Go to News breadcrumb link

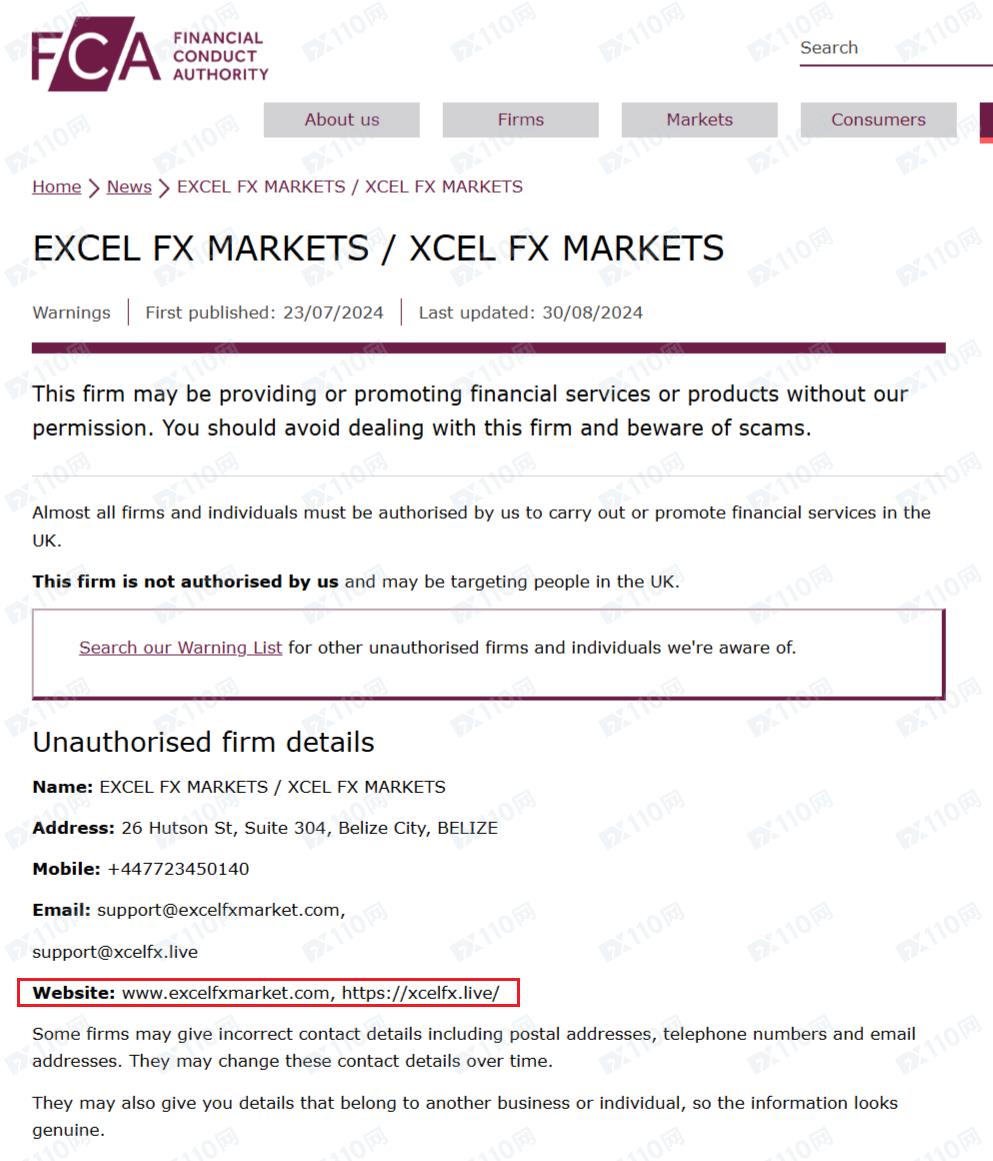[129, 187]
